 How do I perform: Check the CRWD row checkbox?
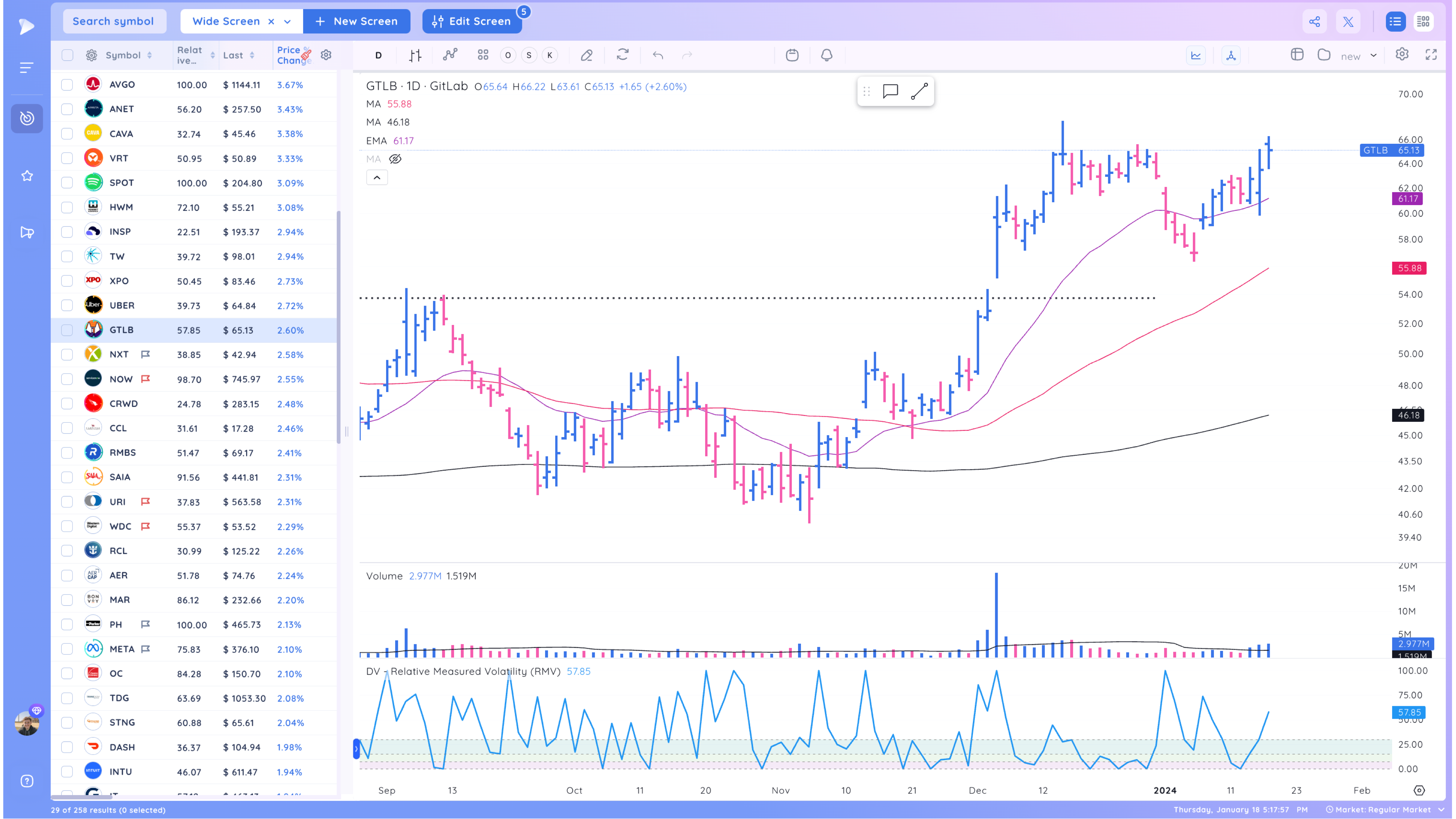(x=67, y=404)
